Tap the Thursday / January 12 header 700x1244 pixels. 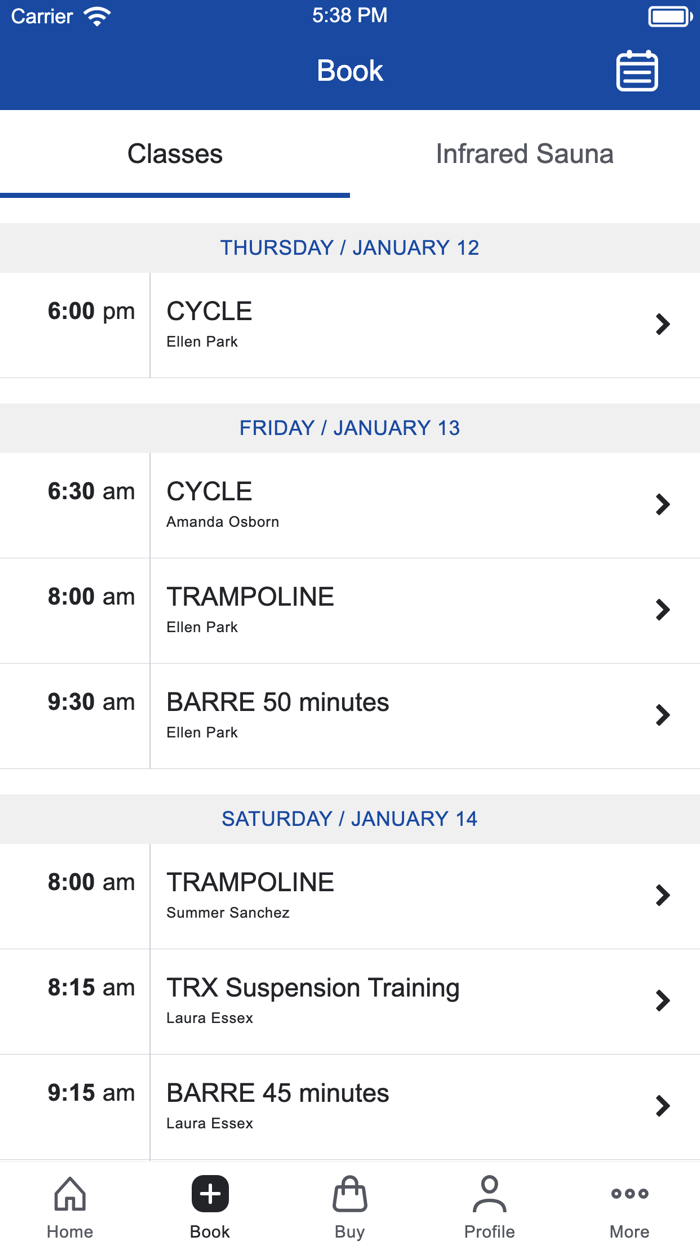[350, 248]
